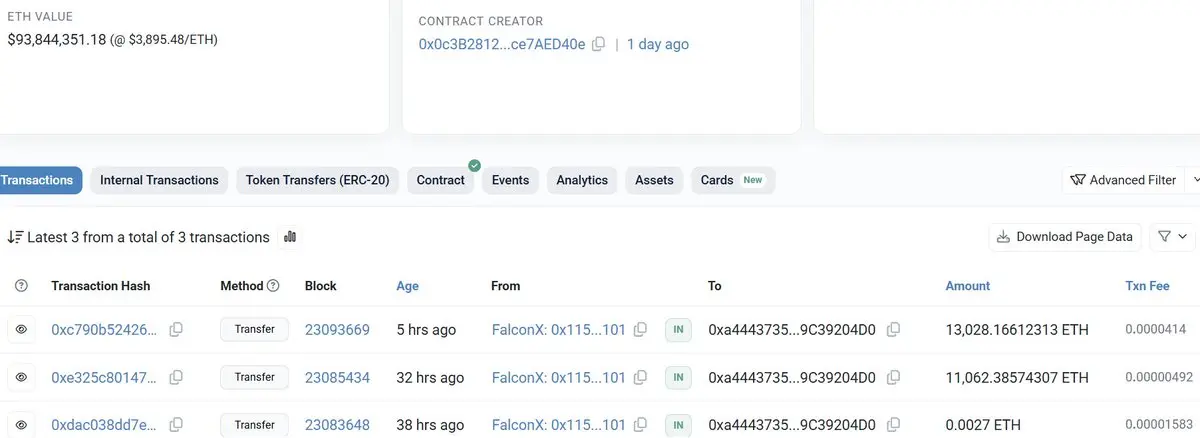The height and width of the screenshot is (438, 1200).
Task: Sort transactions using the sort icon
Action: tap(15, 237)
